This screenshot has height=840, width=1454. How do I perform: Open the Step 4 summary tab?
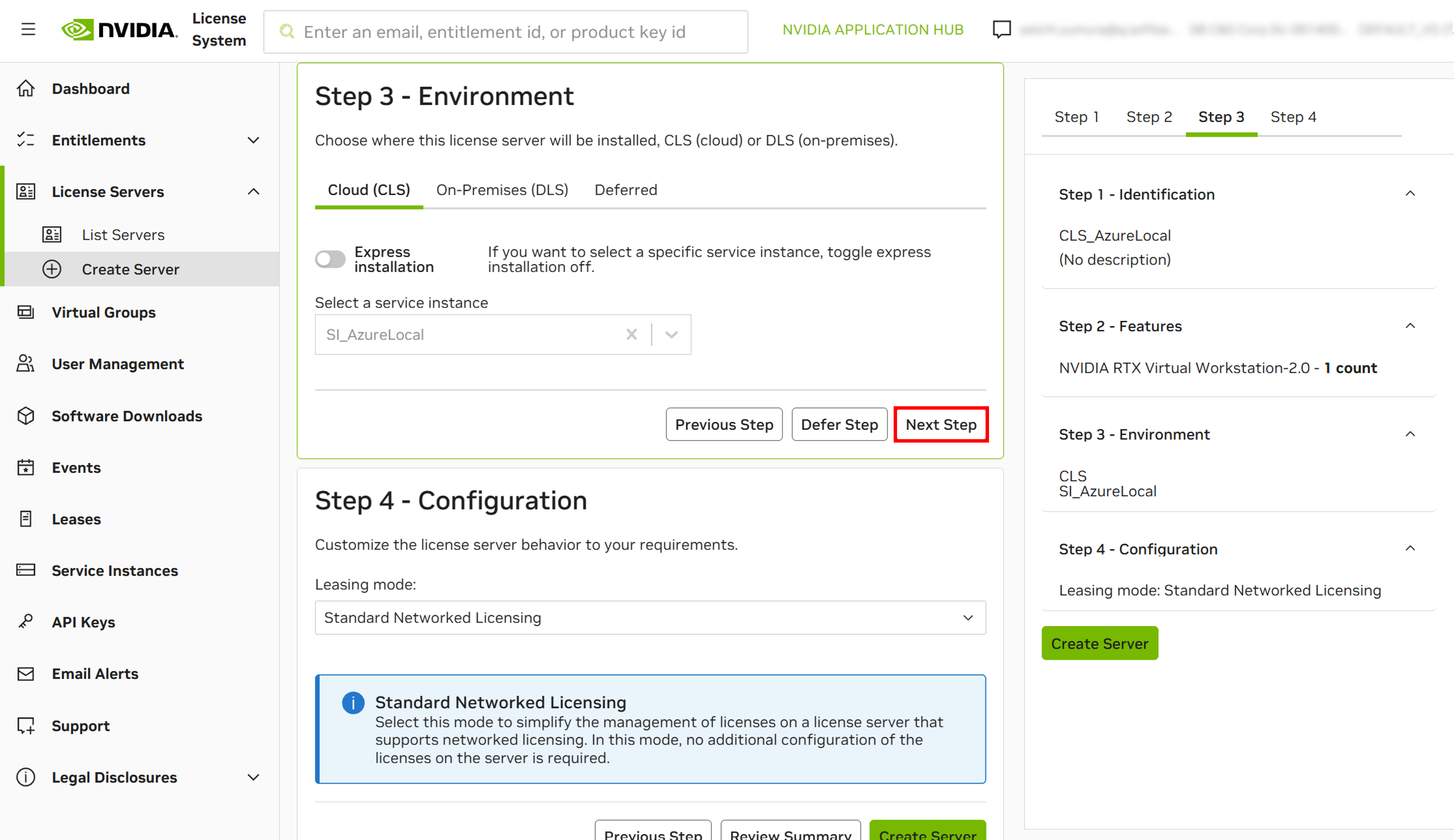1293,117
